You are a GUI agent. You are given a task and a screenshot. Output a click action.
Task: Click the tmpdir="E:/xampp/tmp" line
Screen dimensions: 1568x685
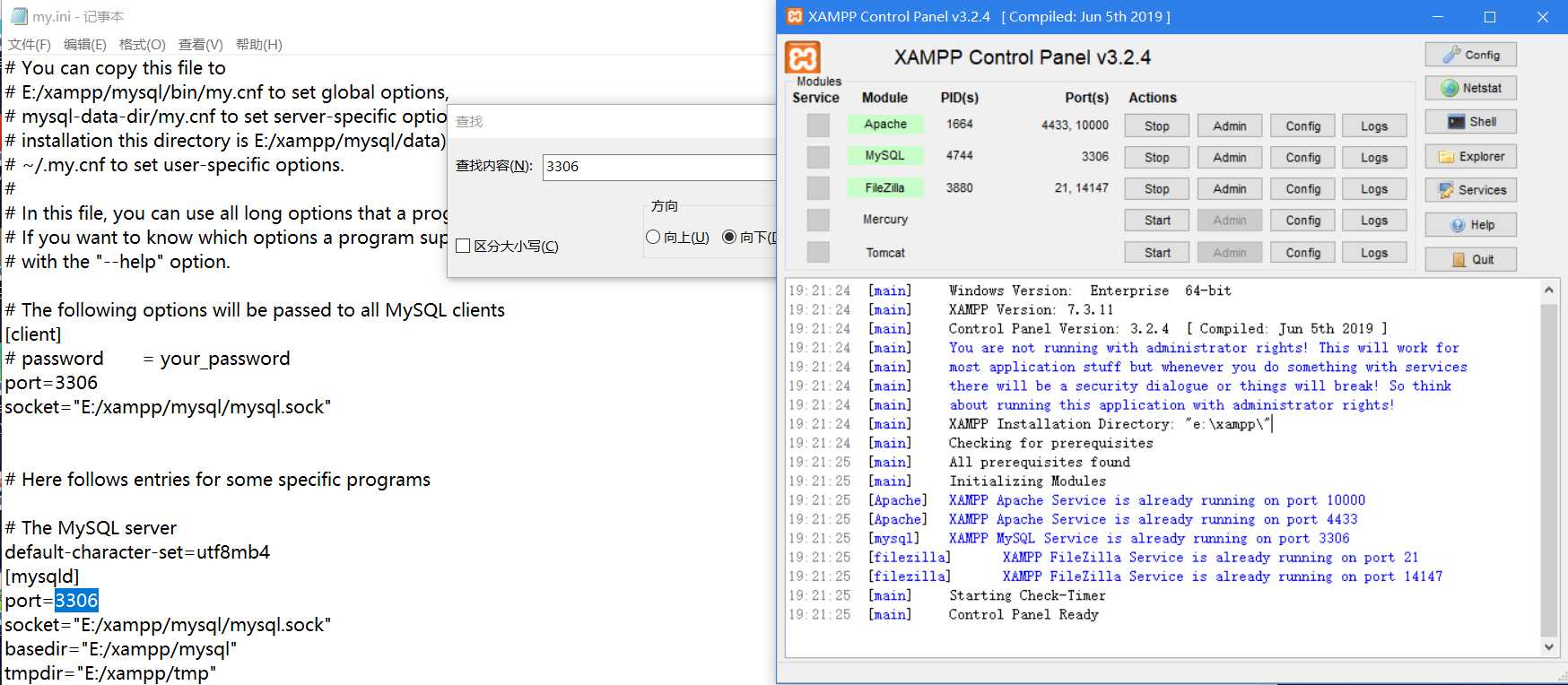(x=110, y=673)
